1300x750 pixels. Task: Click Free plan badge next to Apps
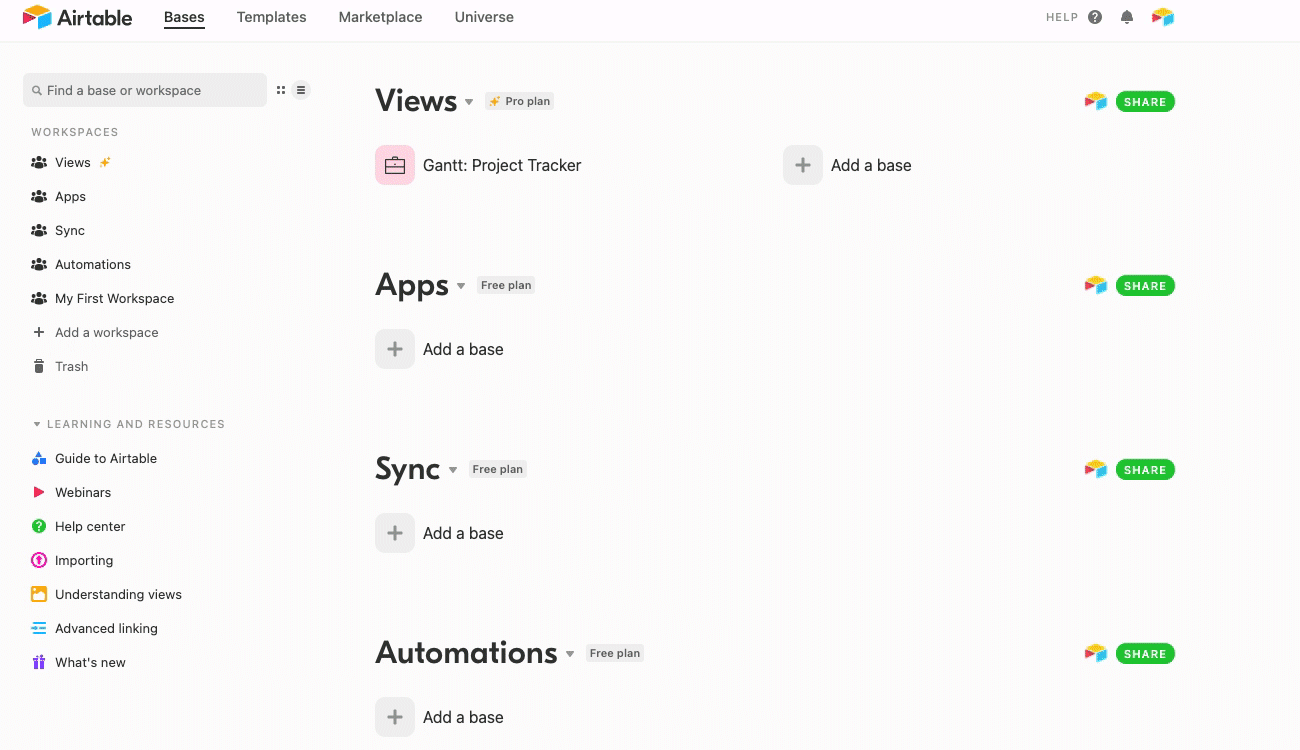(x=506, y=285)
